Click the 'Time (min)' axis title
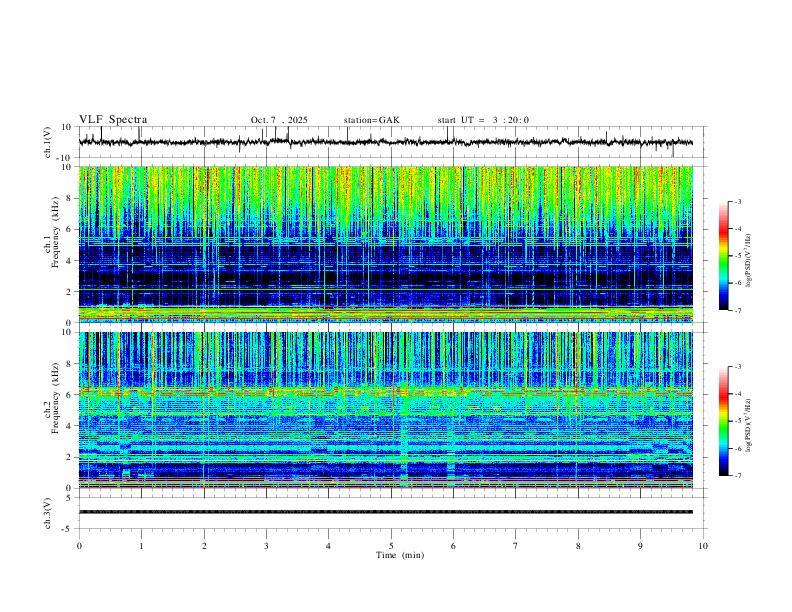The height and width of the screenshot is (612, 792). click(400, 555)
